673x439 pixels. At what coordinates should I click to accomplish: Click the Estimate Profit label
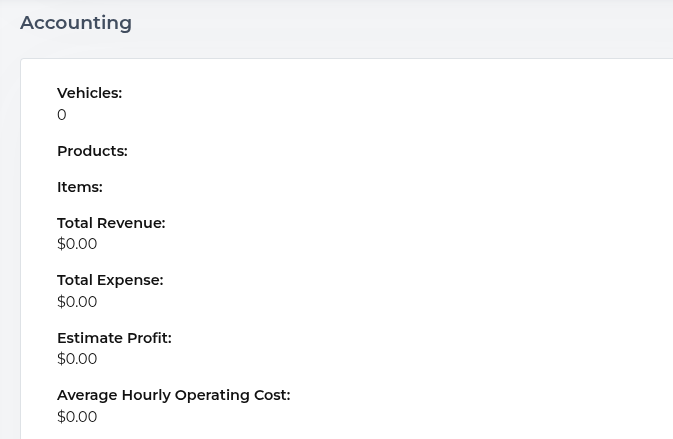[114, 338]
